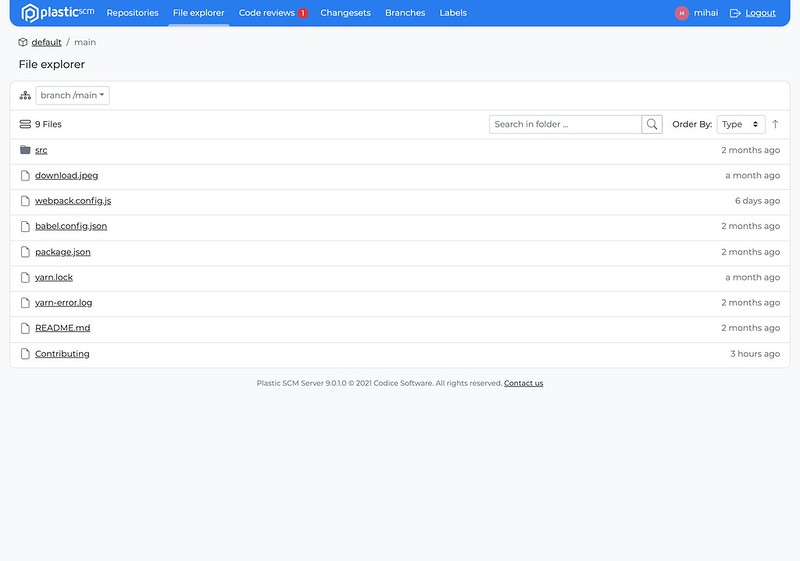Open README.md file
The image size is (800, 561).
(x=62, y=328)
